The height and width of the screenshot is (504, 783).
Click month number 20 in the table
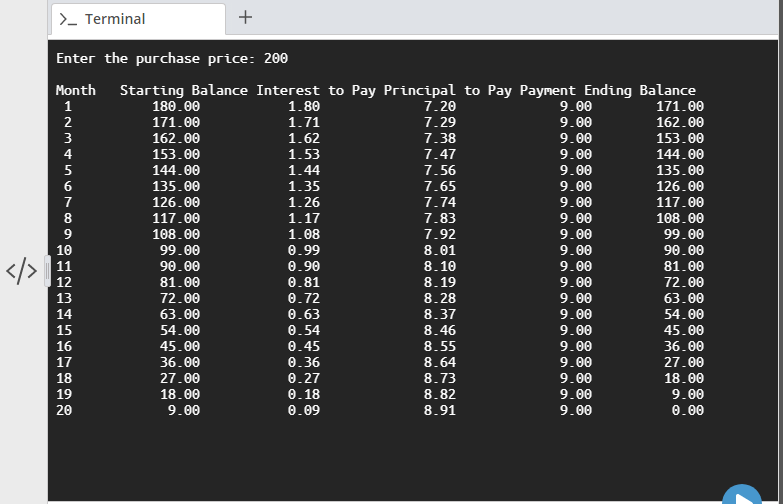click(64, 410)
